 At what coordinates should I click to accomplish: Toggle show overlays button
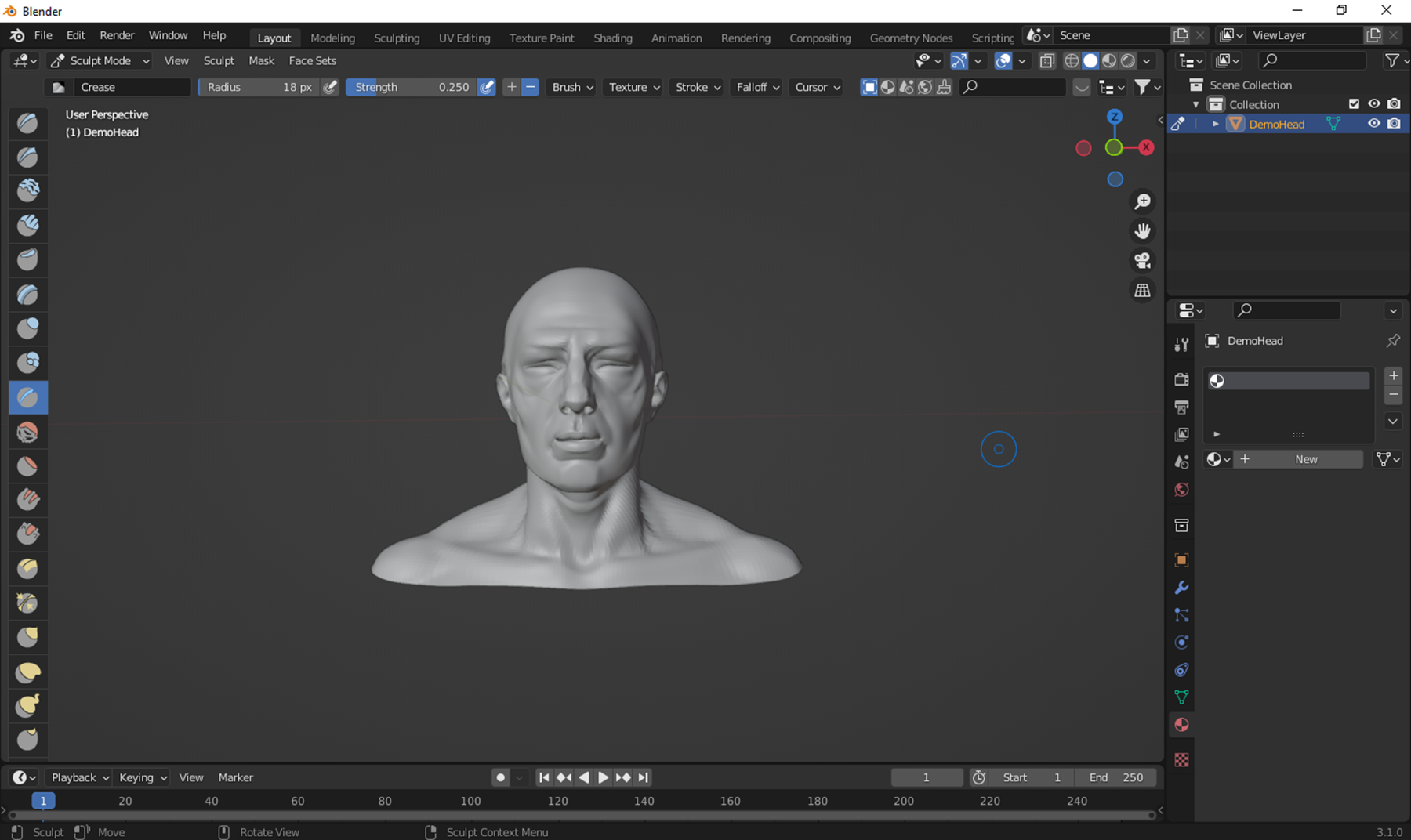point(1003,60)
